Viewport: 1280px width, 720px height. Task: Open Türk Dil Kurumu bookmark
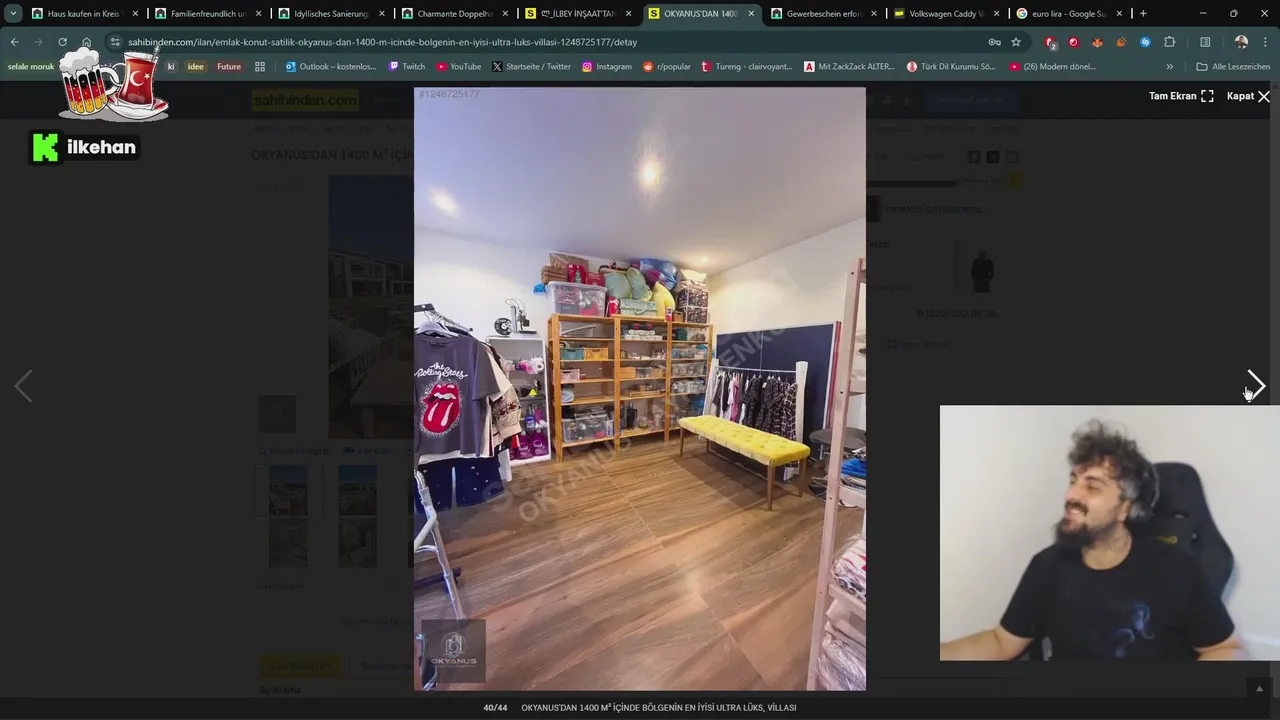tap(951, 66)
